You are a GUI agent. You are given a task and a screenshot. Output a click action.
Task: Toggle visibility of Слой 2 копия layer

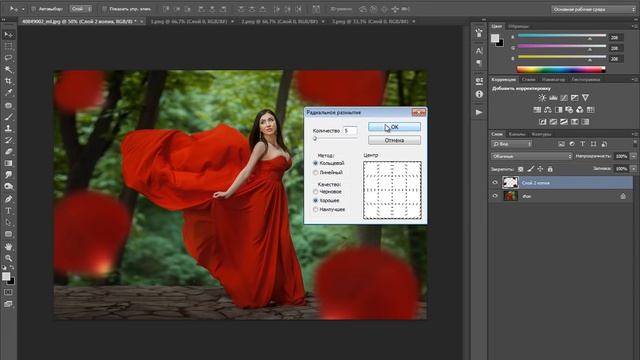click(x=495, y=182)
